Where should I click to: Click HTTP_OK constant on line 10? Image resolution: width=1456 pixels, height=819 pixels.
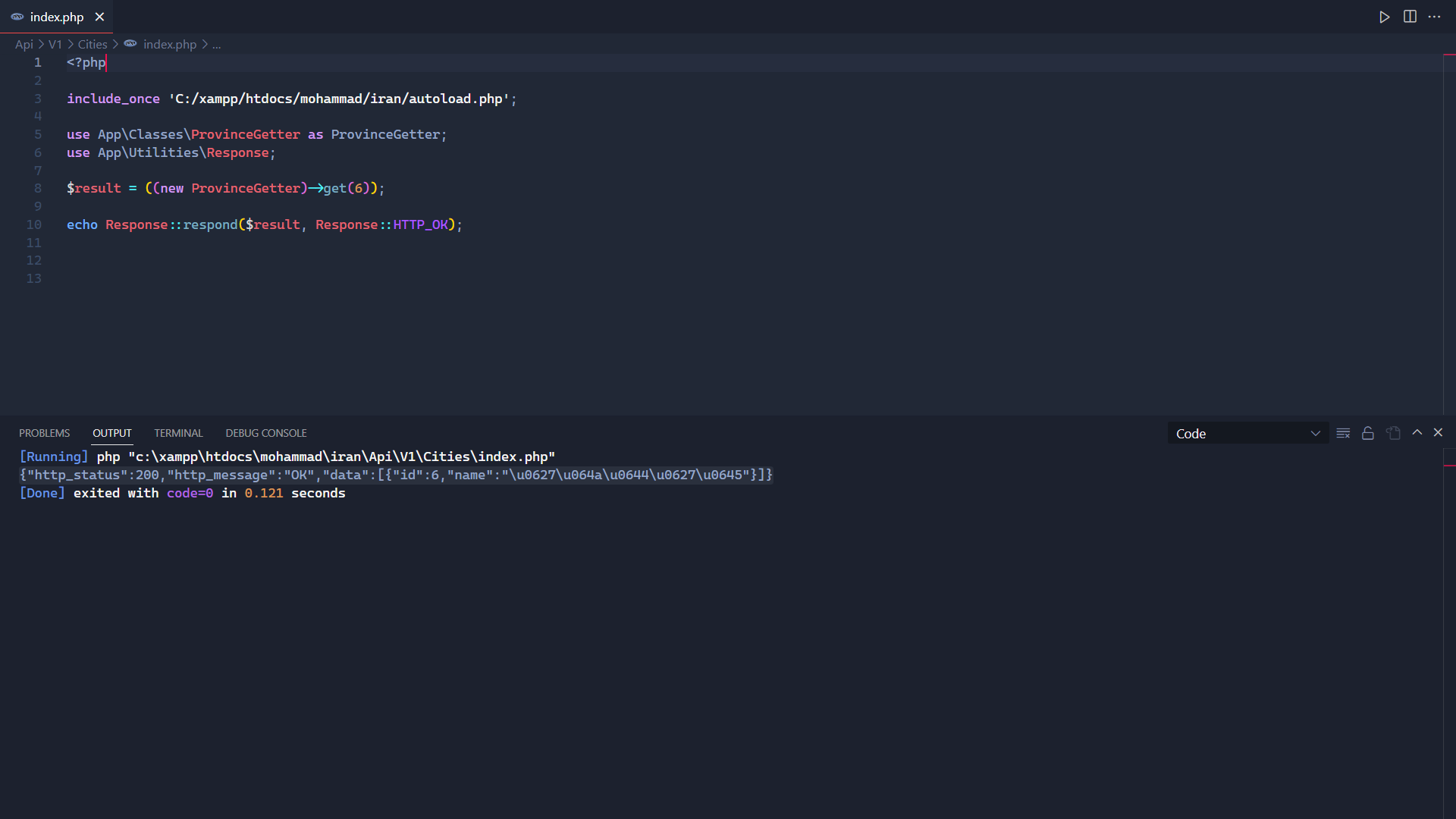pos(420,224)
